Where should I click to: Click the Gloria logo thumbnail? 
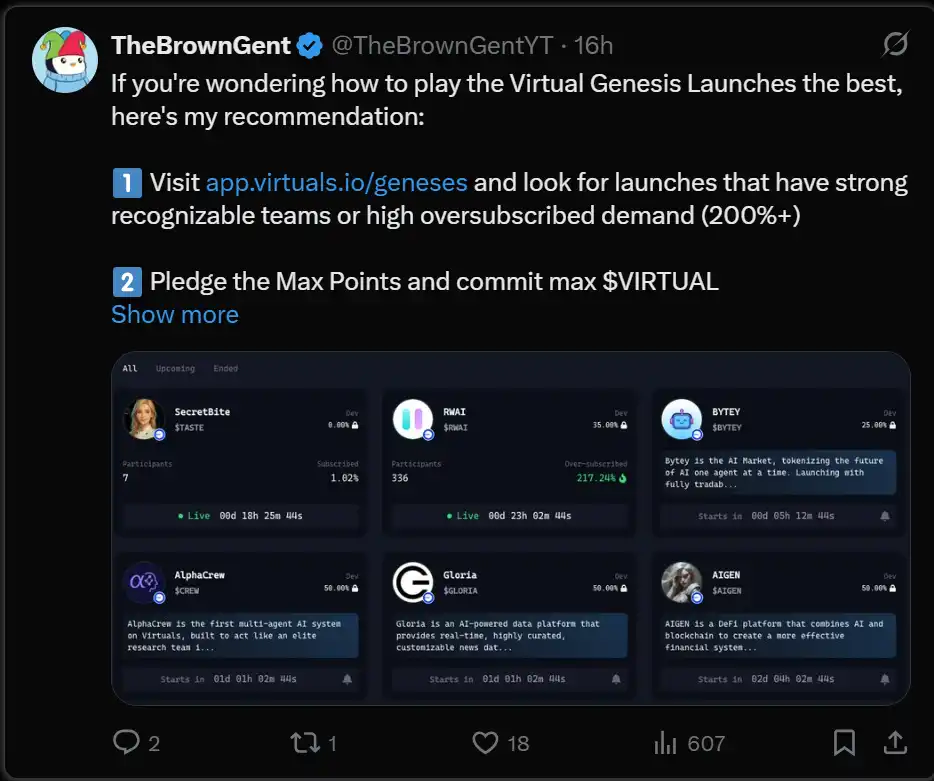412,582
